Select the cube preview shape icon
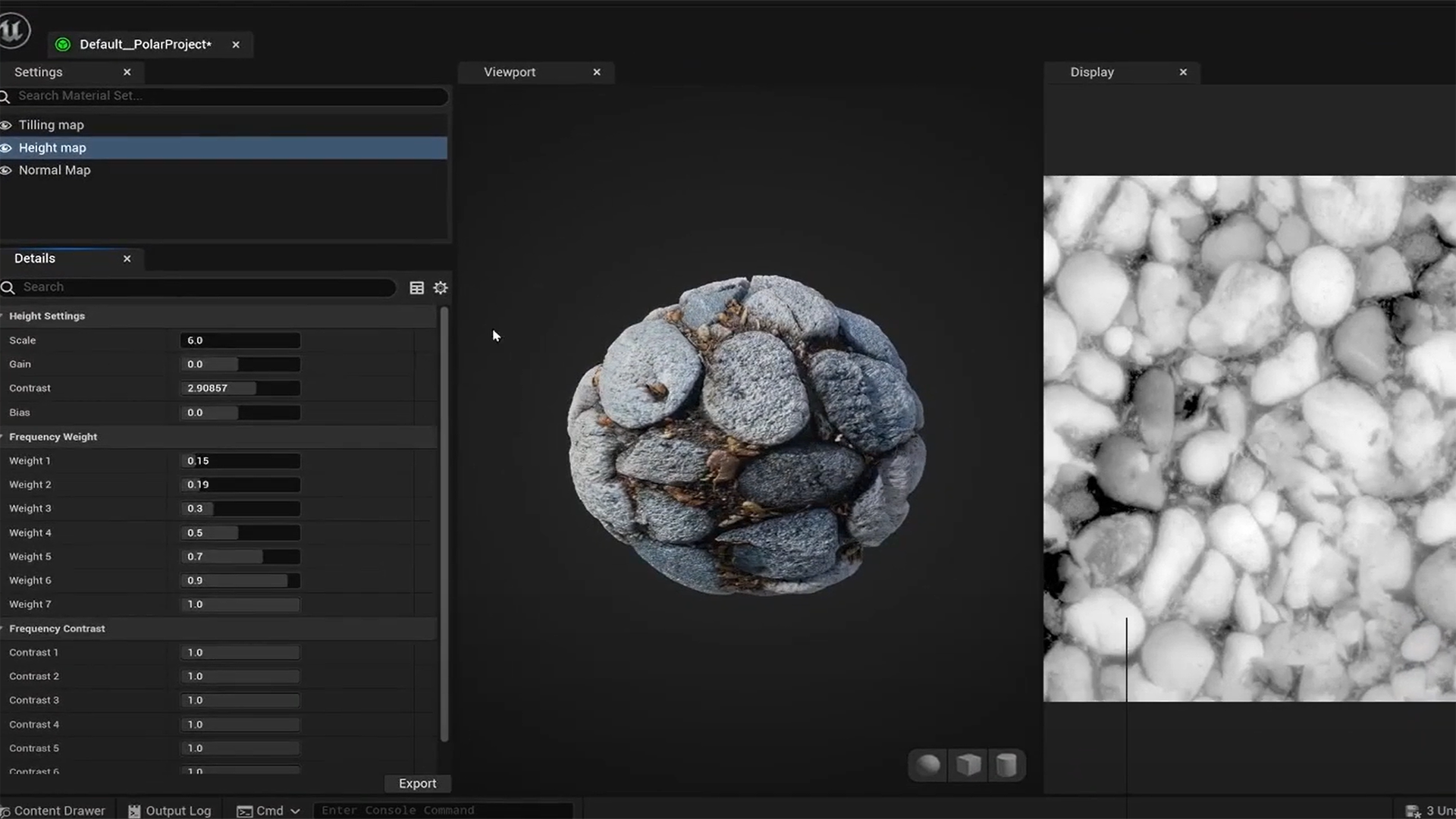Screen dimensions: 1456x819 pyautogui.click(x=968, y=765)
